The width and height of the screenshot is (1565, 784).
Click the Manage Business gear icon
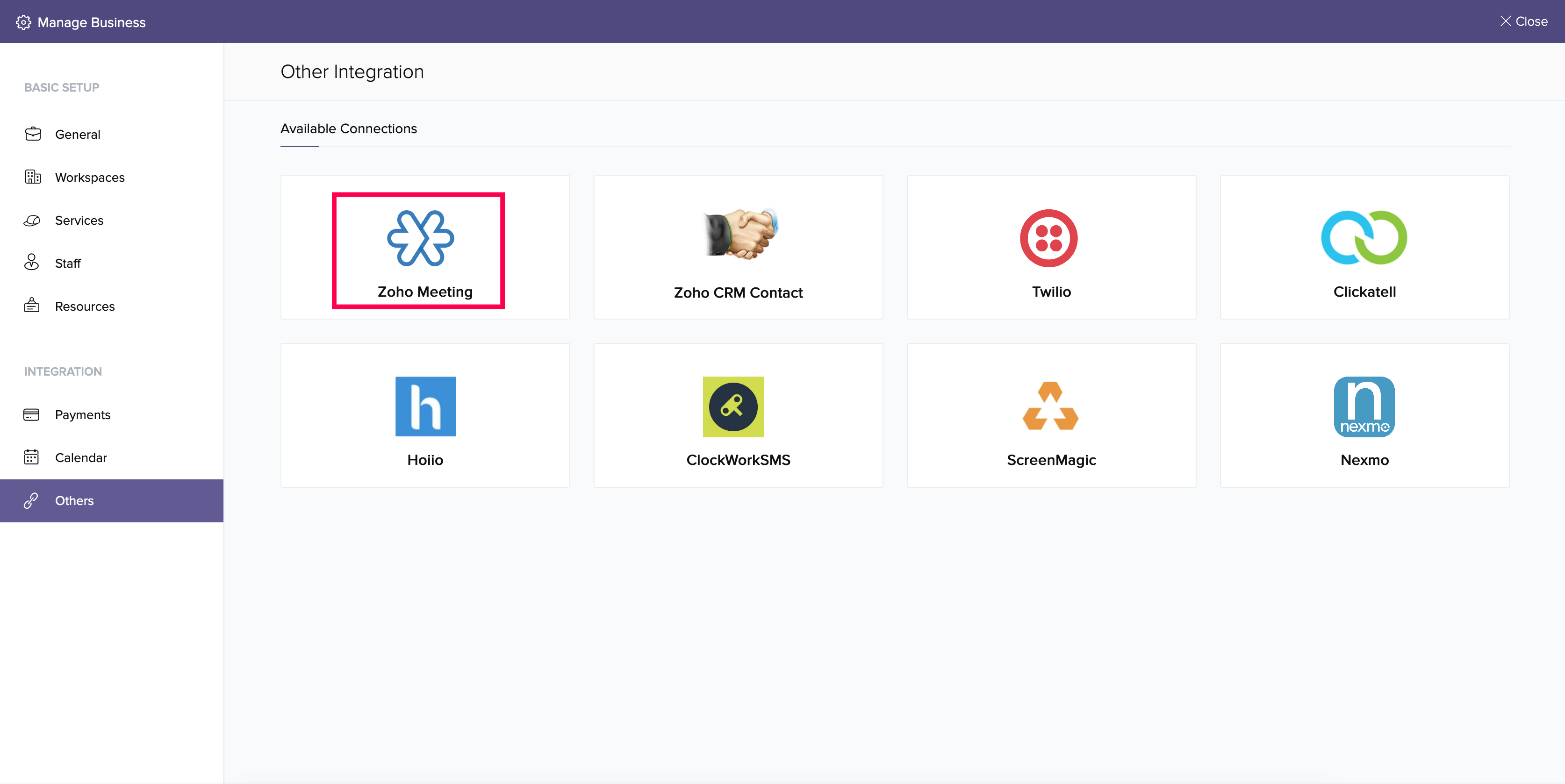[x=23, y=22]
